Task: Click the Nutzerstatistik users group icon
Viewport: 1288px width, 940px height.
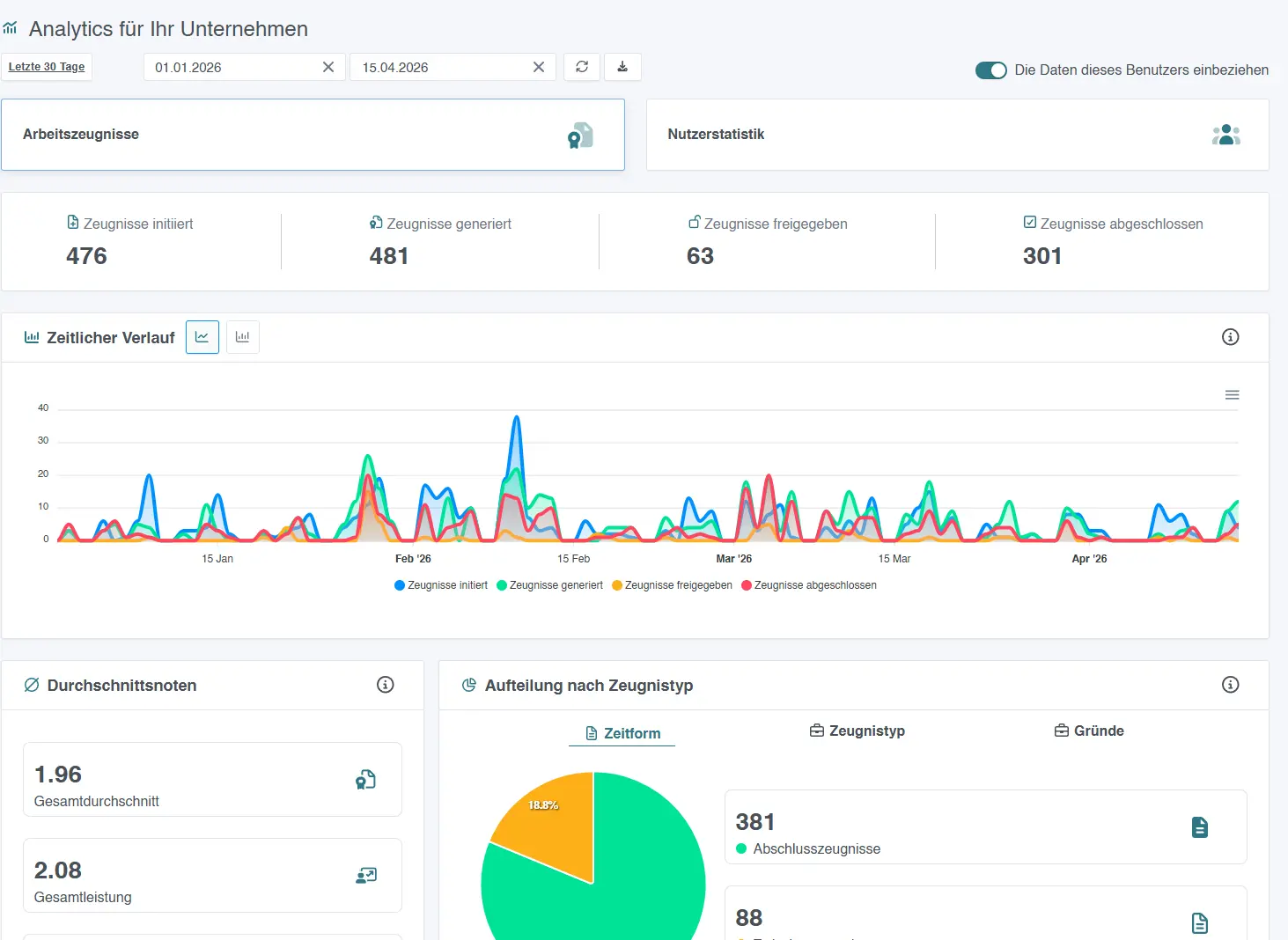Action: [x=1225, y=135]
